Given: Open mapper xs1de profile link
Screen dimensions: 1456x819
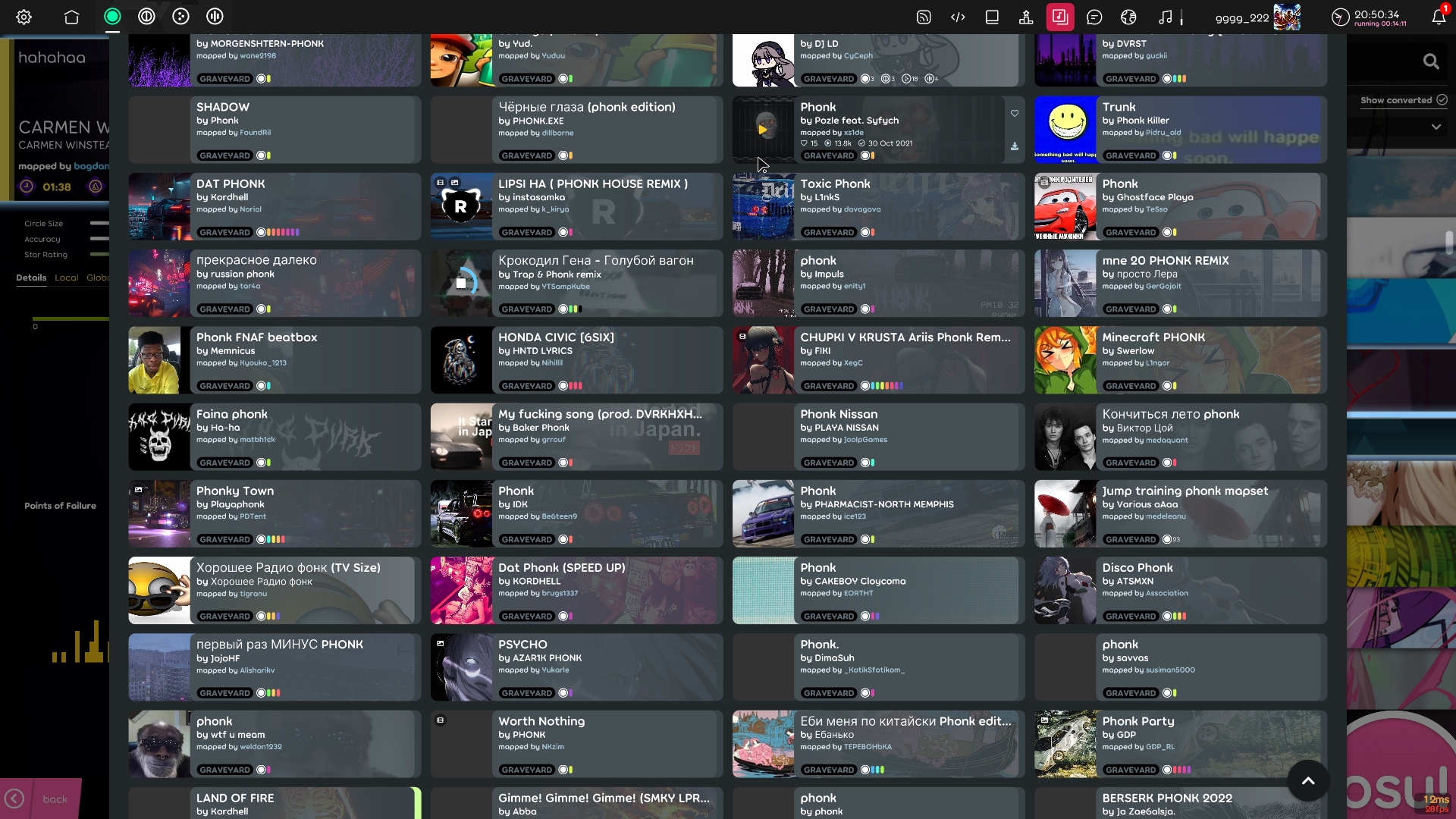Looking at the screenshot, I should click(x=853, y=133).
